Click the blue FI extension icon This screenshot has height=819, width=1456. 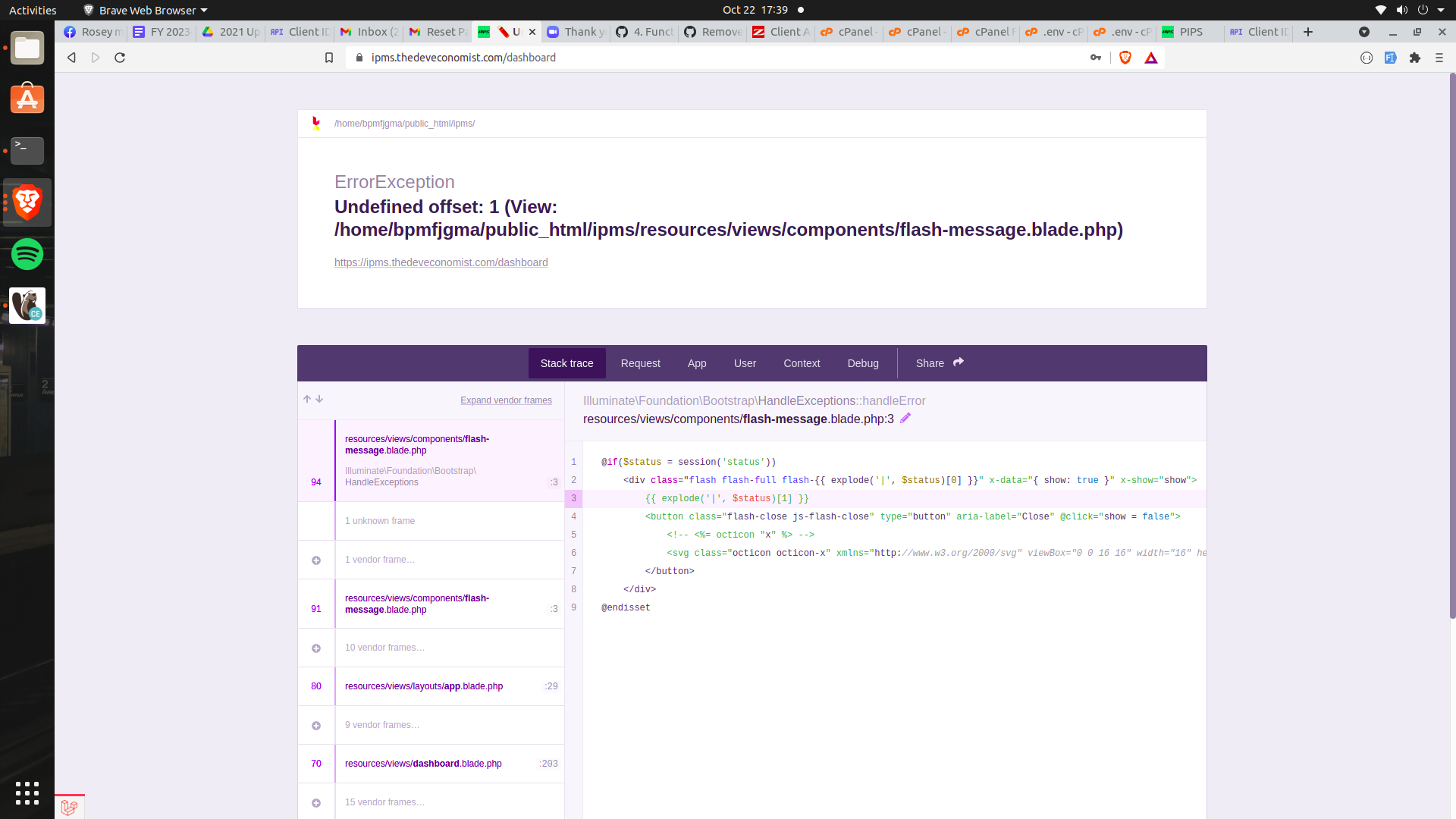(x=1391, y=58)
